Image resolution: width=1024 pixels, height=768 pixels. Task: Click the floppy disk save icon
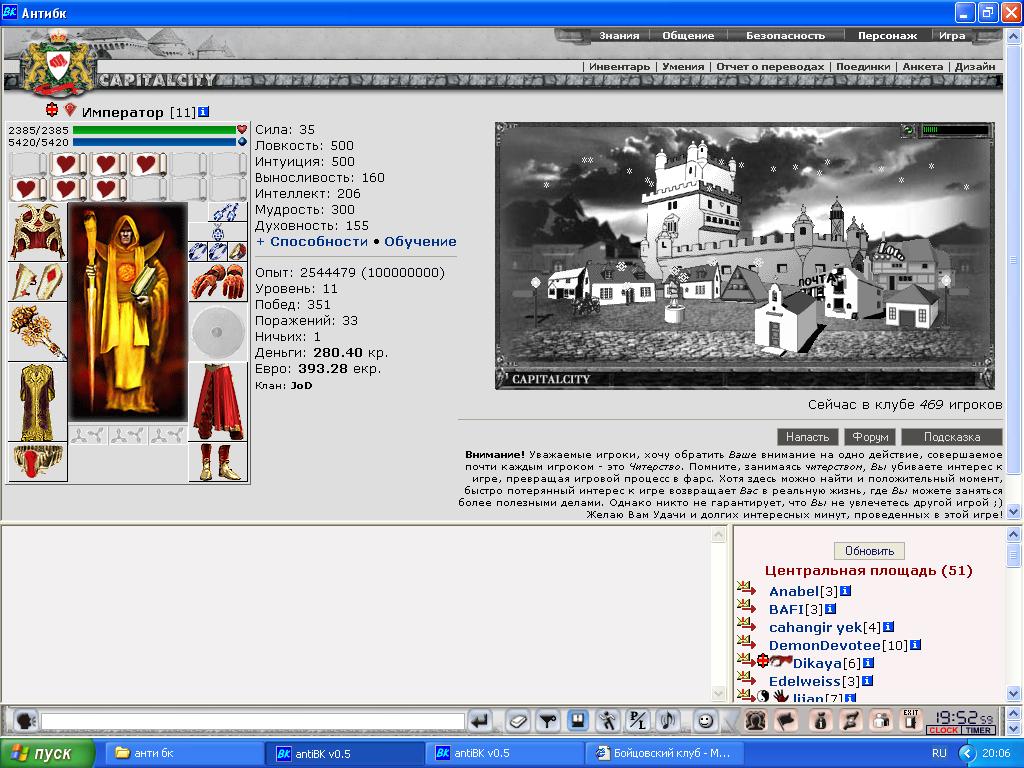point(577,721)
